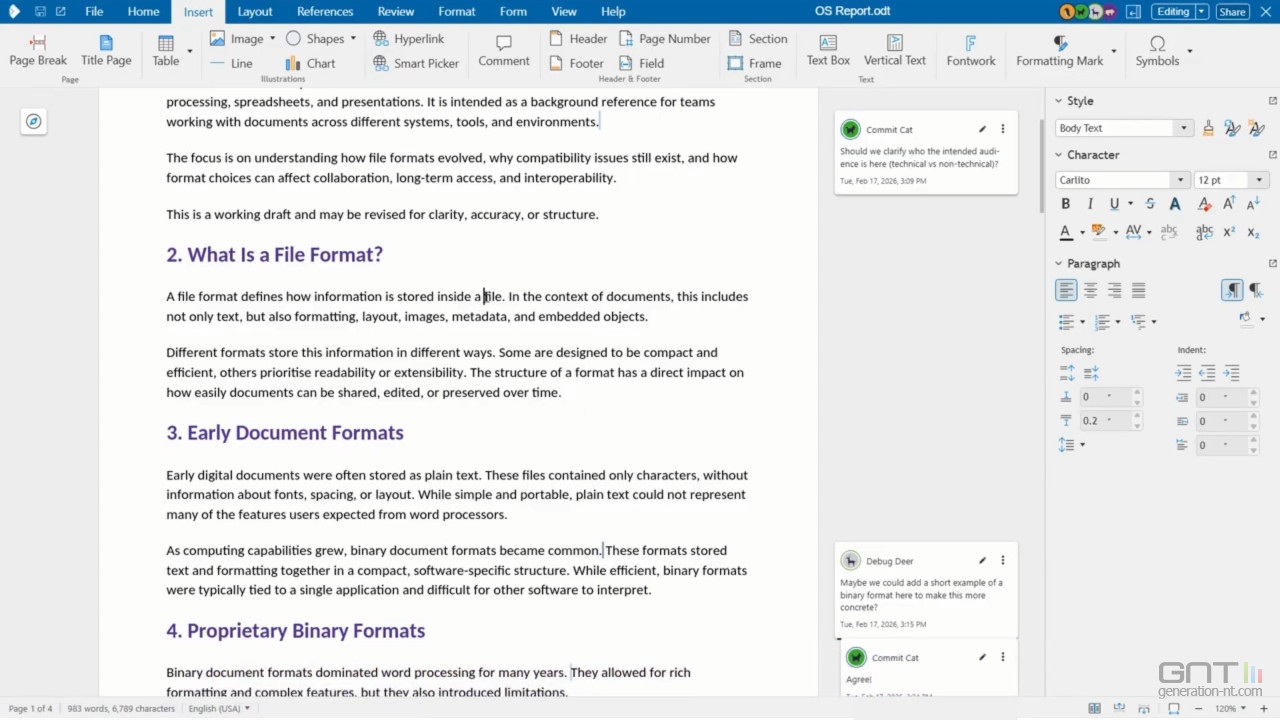Screen dimensions: 1280x720
Task: Insert a Page Break
Action: tap(38, 50)
